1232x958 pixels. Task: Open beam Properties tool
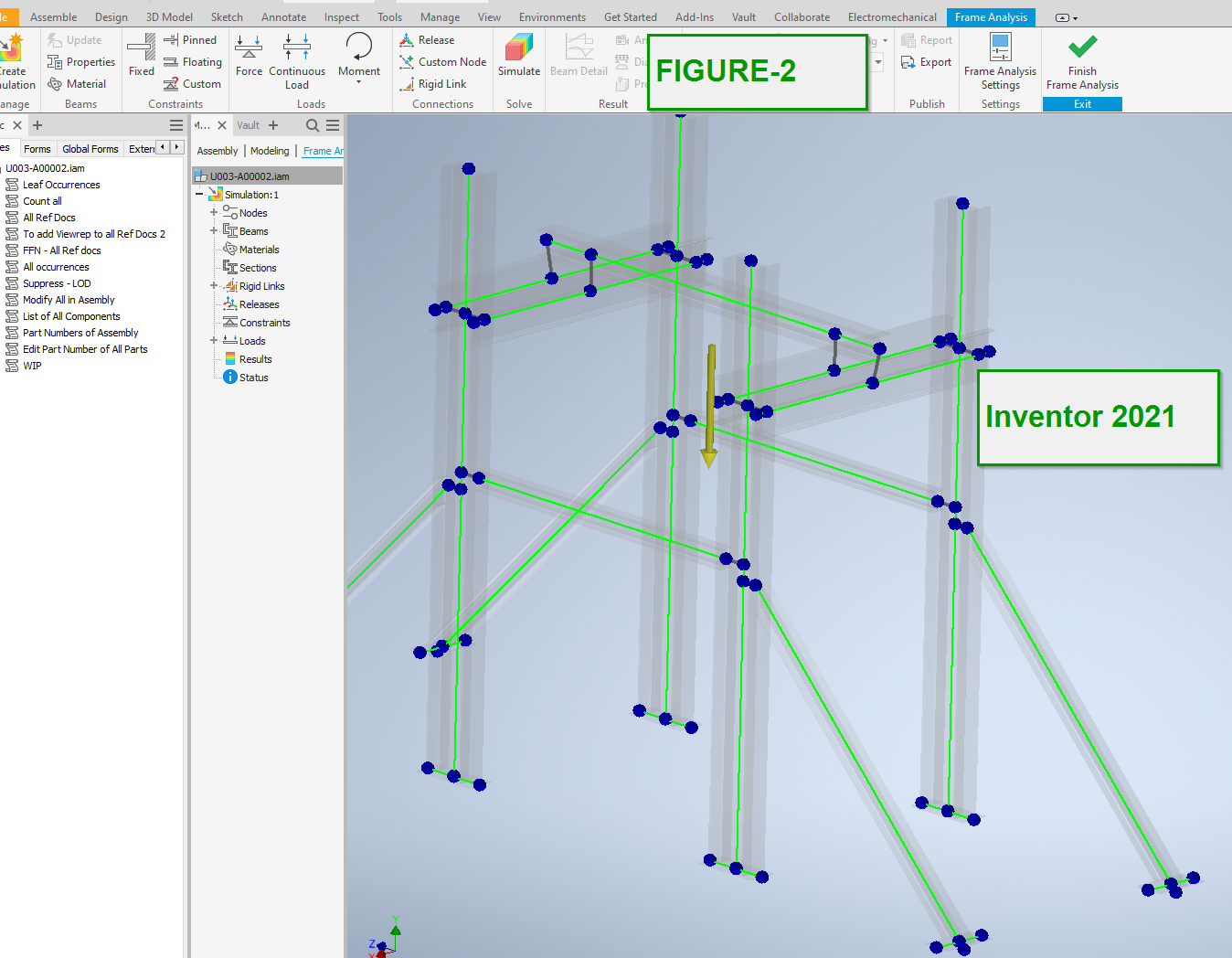81,62
